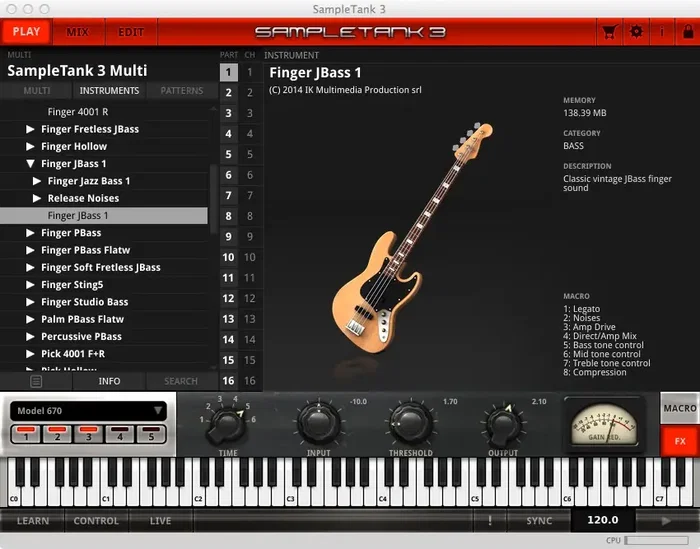Screen dimensions: 700x549
Task: Click the INPUT knob
Action: coord(318,422)
